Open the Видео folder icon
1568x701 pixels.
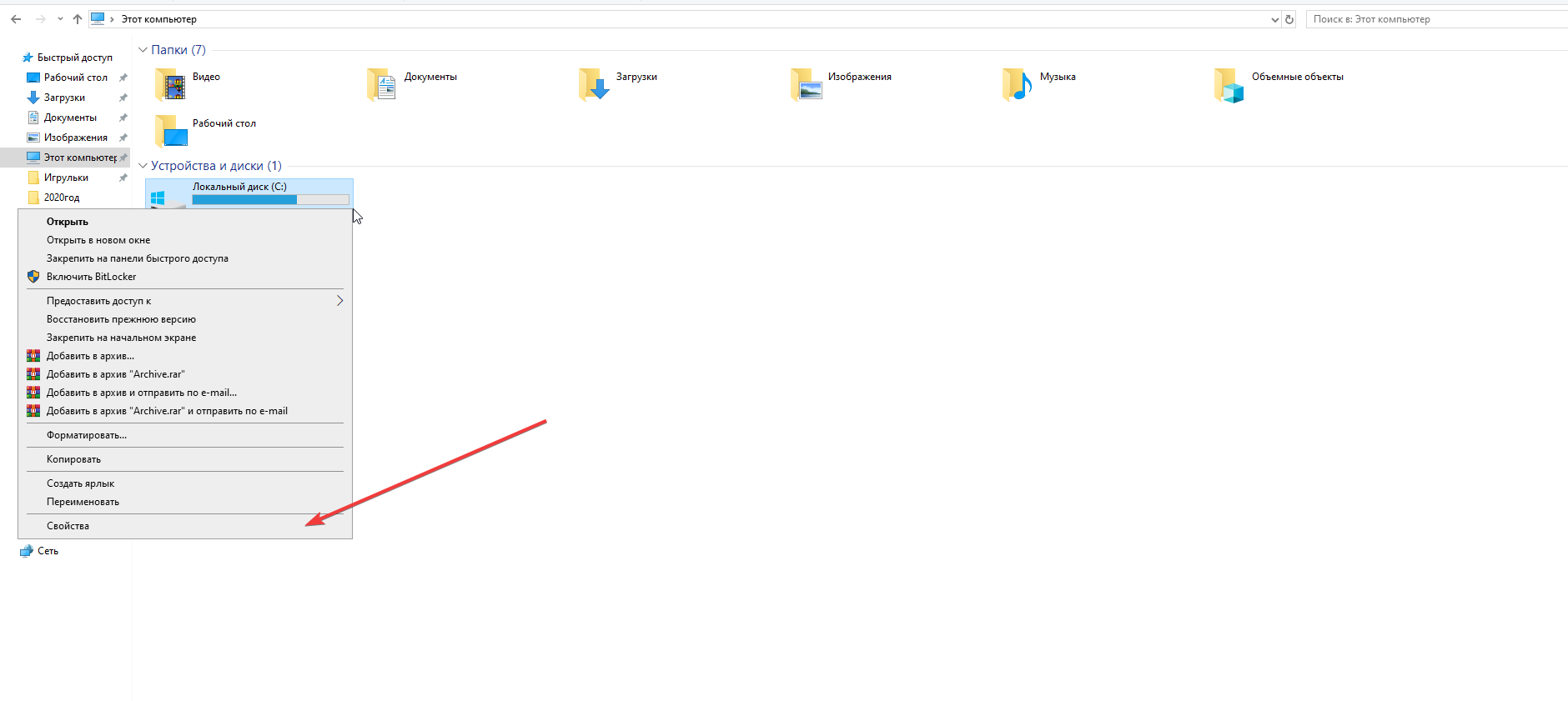point(170,85)
